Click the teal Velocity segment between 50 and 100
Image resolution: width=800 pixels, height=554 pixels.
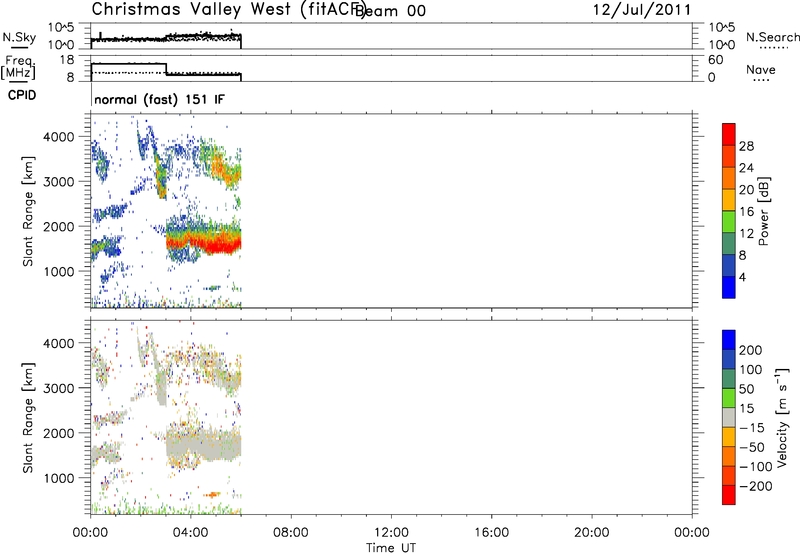click(729, 379)
